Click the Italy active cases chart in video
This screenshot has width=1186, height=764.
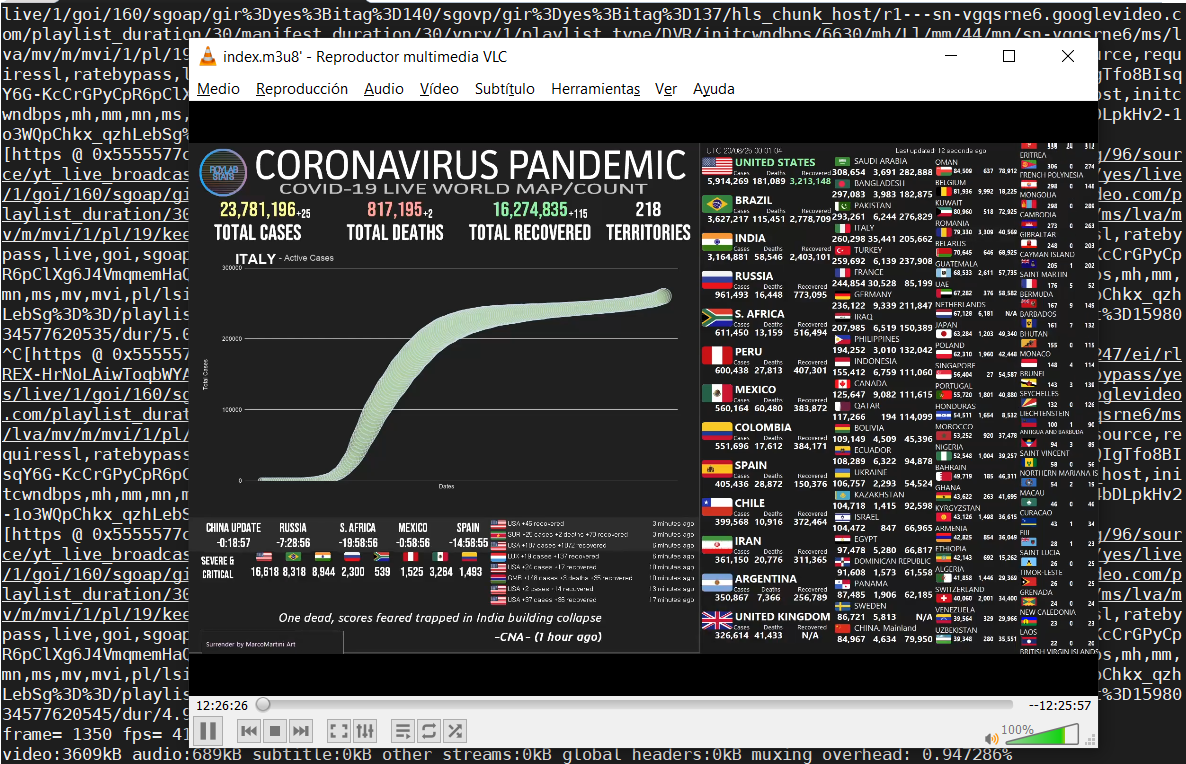pyautogui.click(x=445, y=374)
